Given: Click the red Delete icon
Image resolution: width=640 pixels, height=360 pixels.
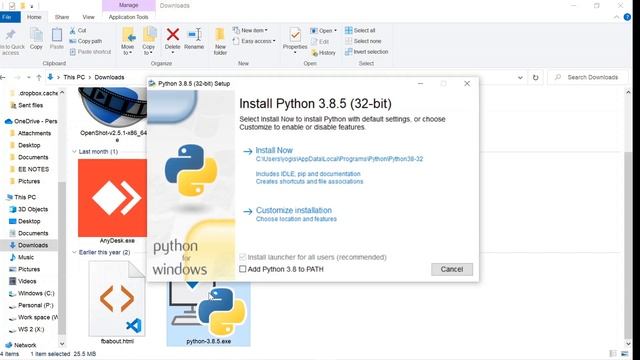Looking at the screenshot, I should [173, 35].
